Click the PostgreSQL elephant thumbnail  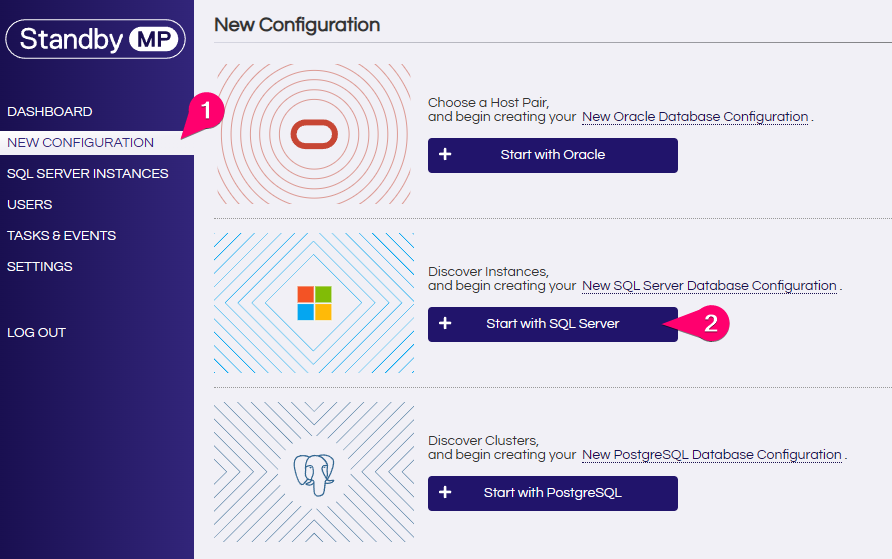[x=314, y=472]
